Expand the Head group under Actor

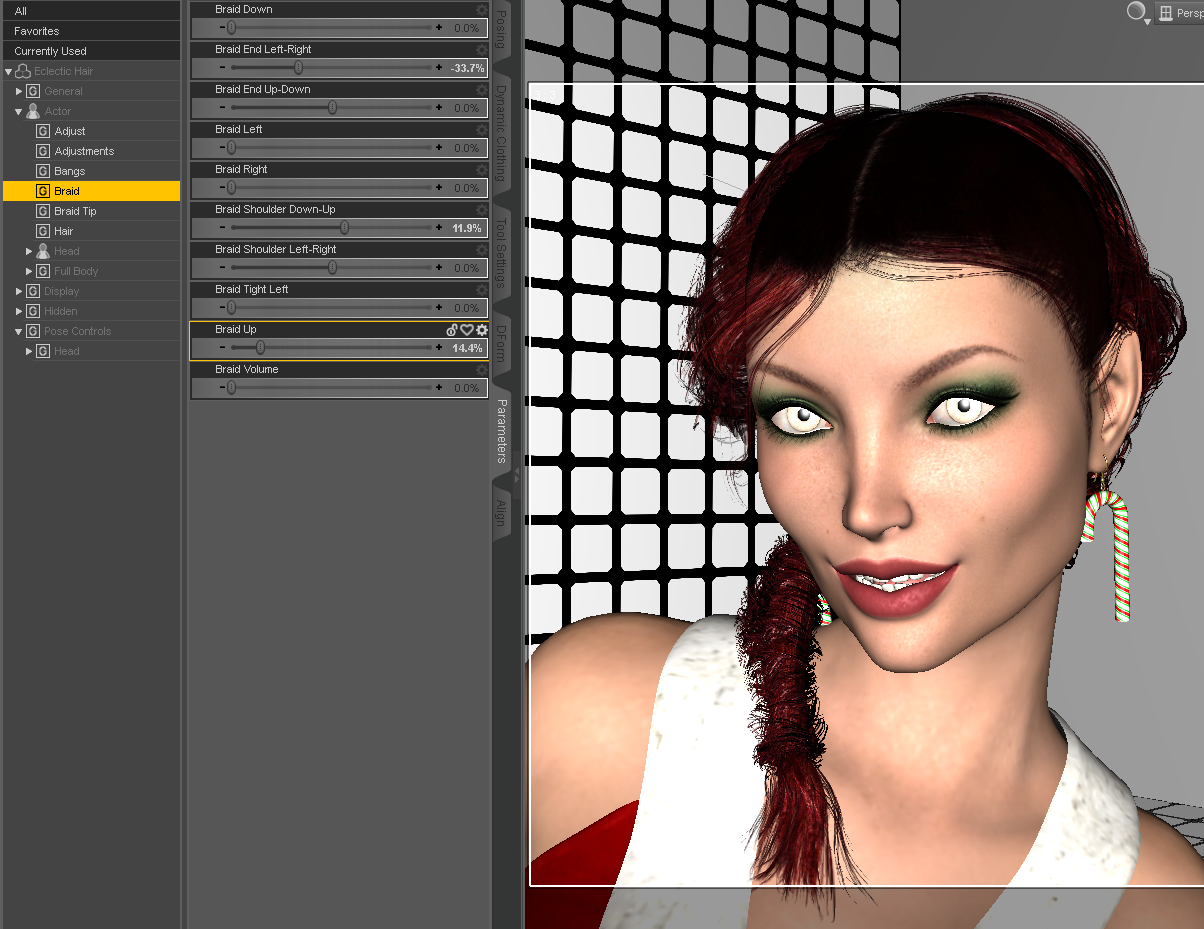pos(29,251)
